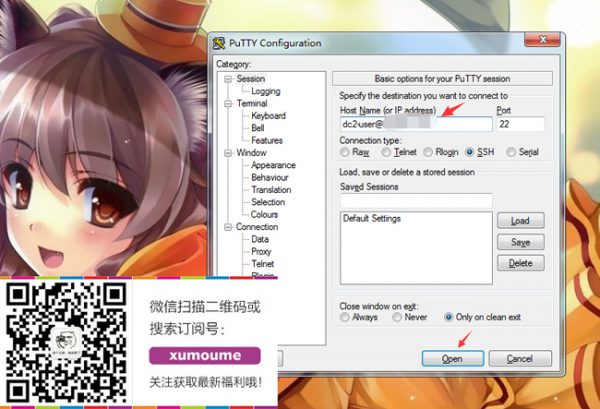
Task: Select the Proxy category under Connection
Action: pyautogui.click(x=261, y=252)
